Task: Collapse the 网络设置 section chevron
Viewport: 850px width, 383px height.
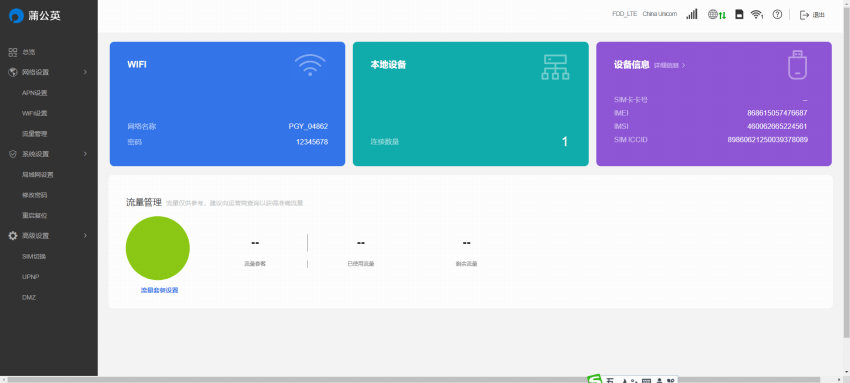Action: click(x=85, y=72)
